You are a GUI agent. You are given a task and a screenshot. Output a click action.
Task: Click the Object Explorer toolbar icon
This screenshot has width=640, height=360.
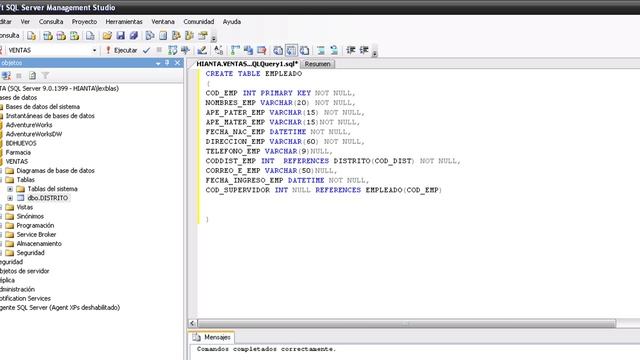click(x=176, y=36)
